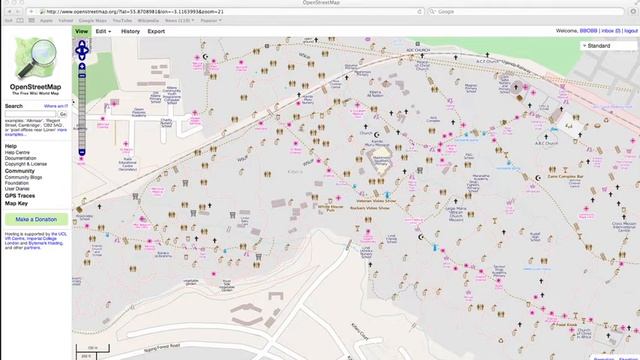This screenshot has width=640, height=360.
Task: Click the ADC CHURCH map marker
Action: pyautogui.click(x=418, y=44)
